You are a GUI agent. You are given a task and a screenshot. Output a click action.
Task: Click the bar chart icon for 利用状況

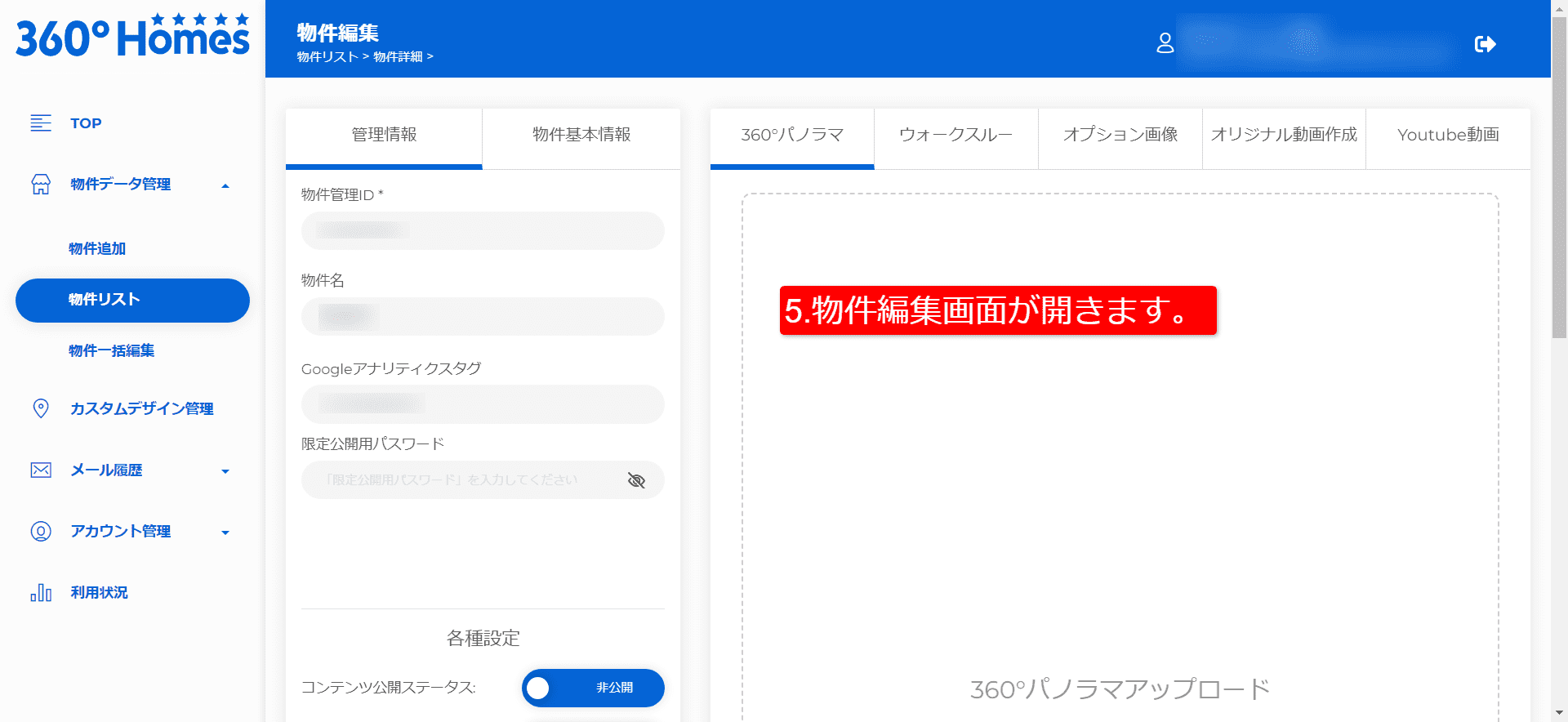pyautogui.click(x=41, y=593)
